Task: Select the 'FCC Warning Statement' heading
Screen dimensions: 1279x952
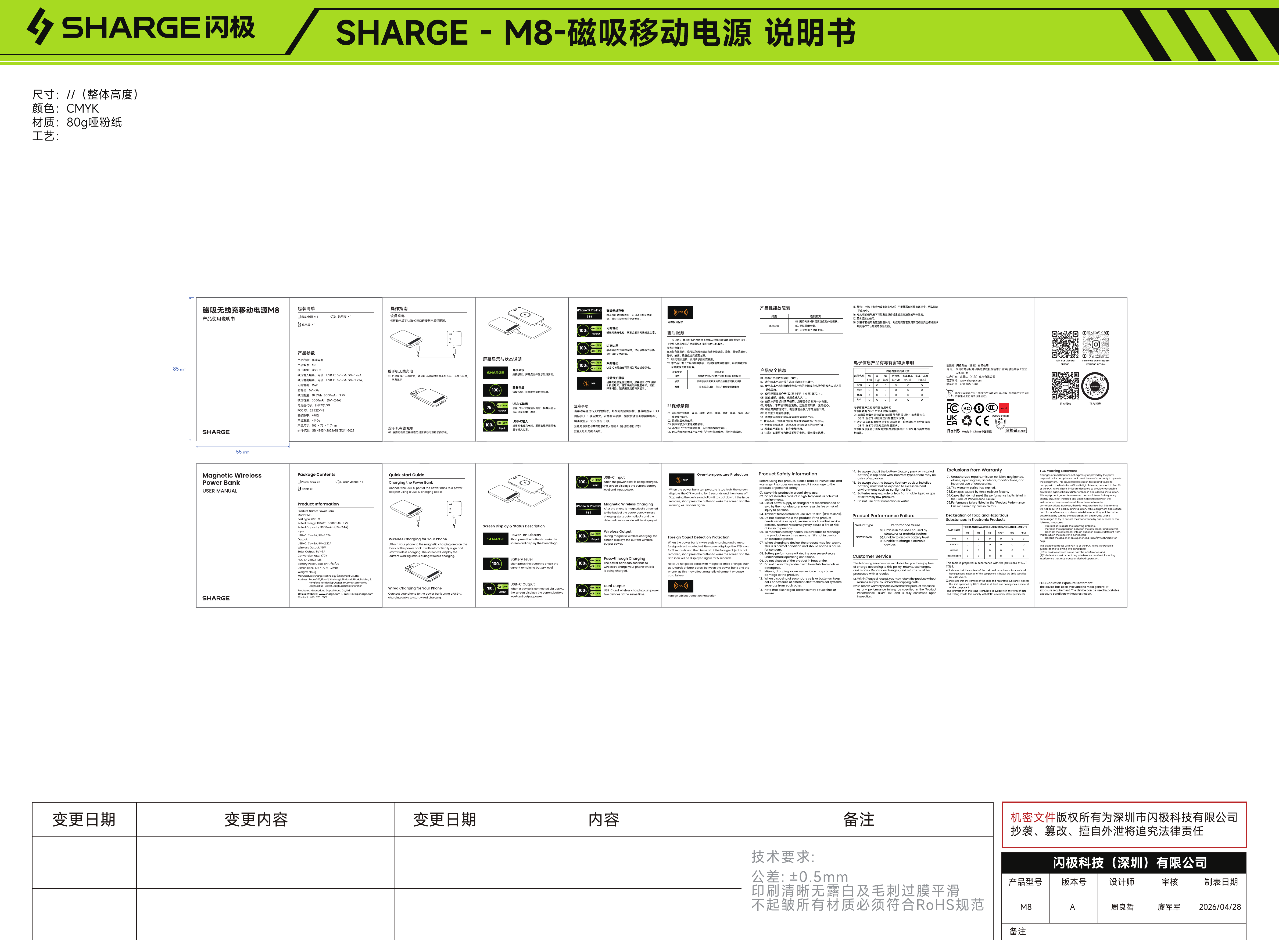Action: (x=1058, y=471)
